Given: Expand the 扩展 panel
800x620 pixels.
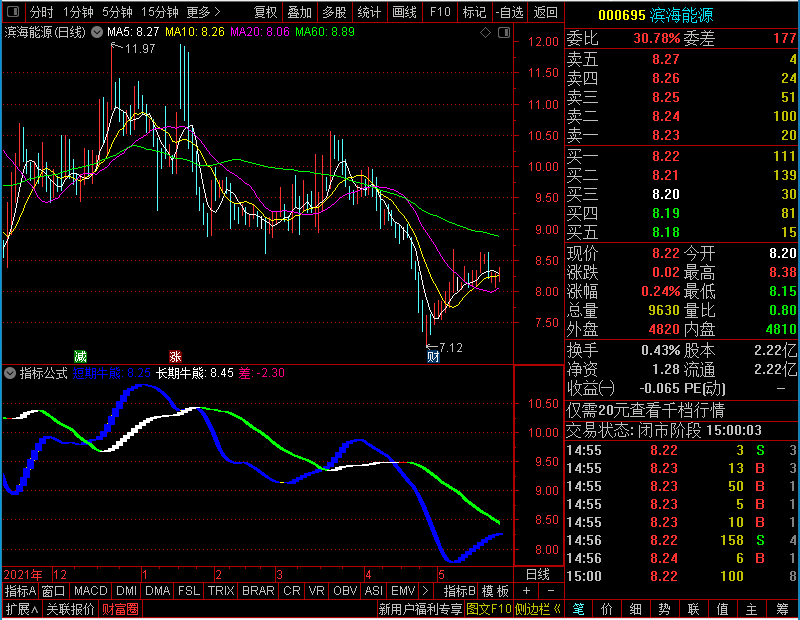Looking at the screenshot, I should [22, 609].
